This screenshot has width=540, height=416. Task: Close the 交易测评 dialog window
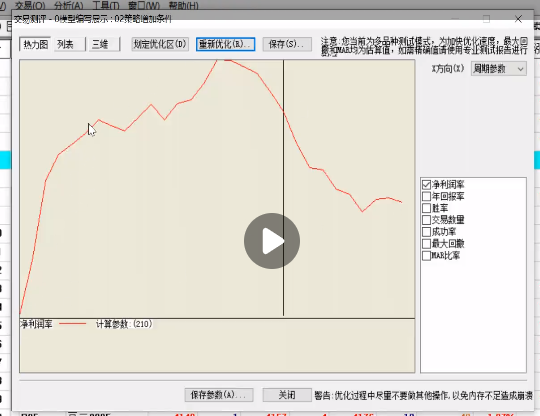[x=518, y=19]
